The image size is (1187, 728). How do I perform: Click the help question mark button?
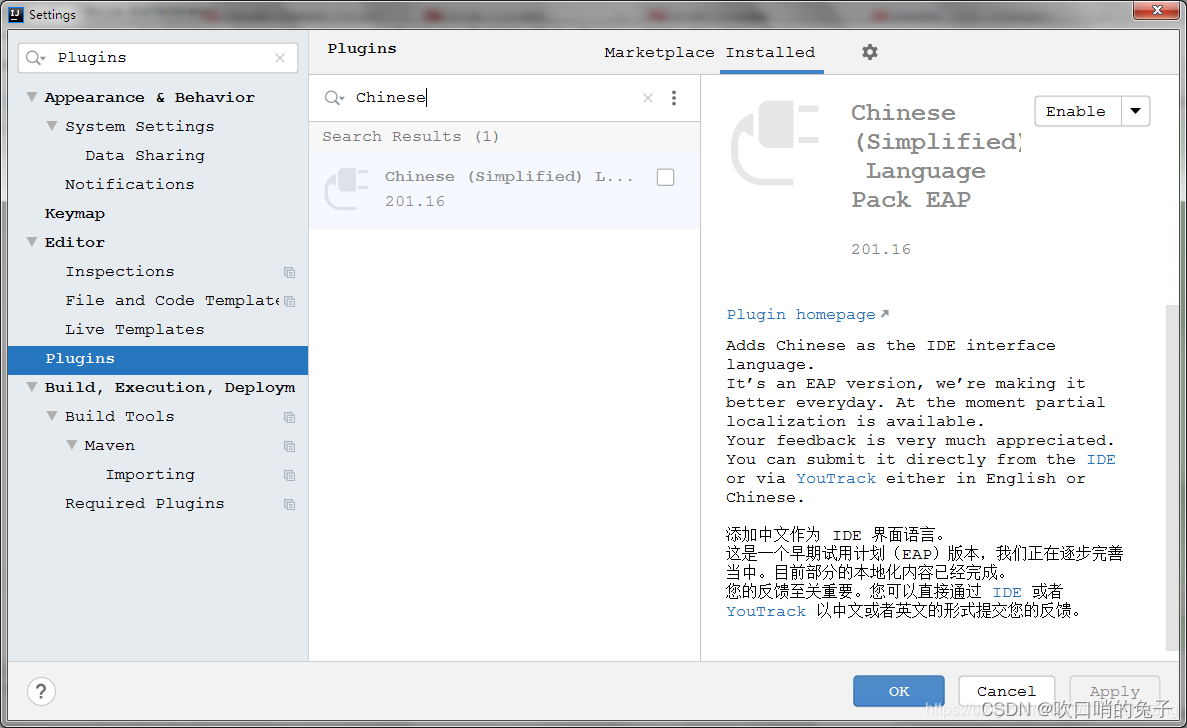pyautogui.click(x=42, y=691)
